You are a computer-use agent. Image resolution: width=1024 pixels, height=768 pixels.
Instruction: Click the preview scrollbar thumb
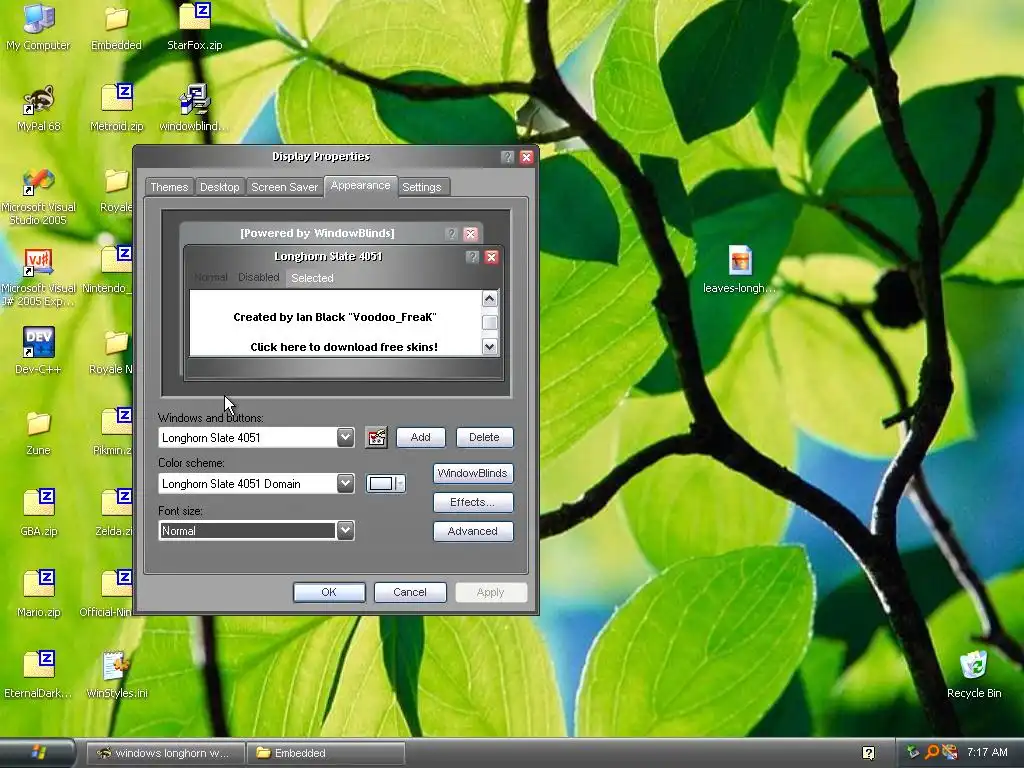click(490, 323)
